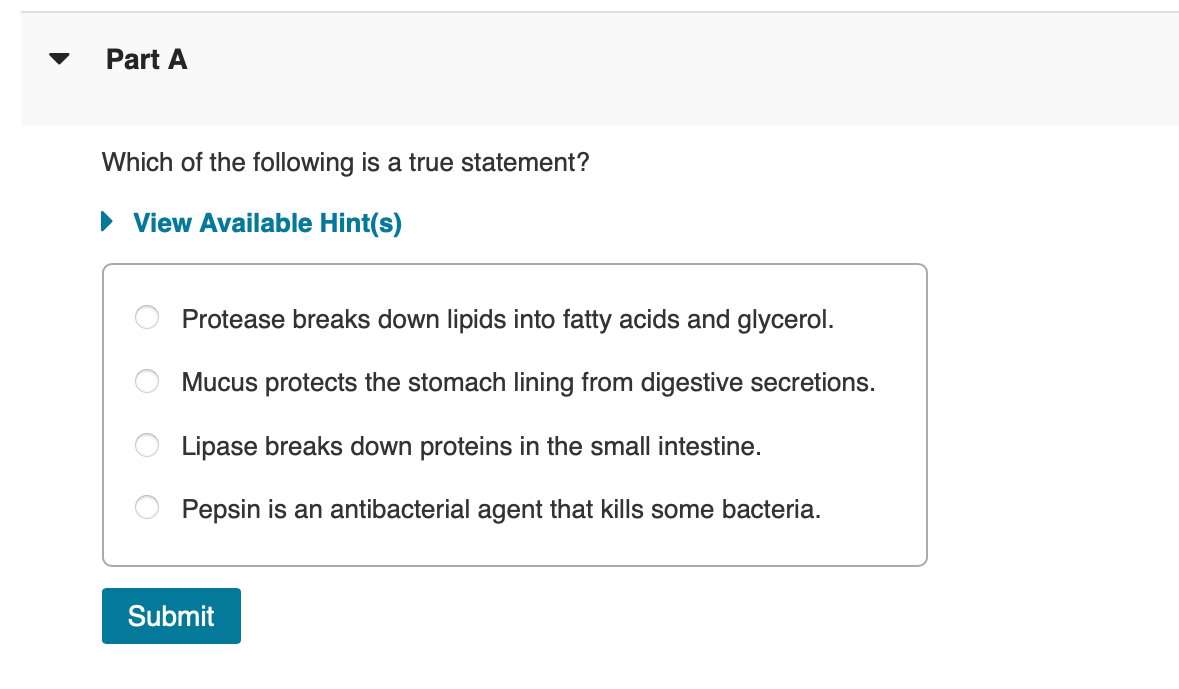Click the Submit button
Screen dimensions: 1179x689
click(171, 616)
